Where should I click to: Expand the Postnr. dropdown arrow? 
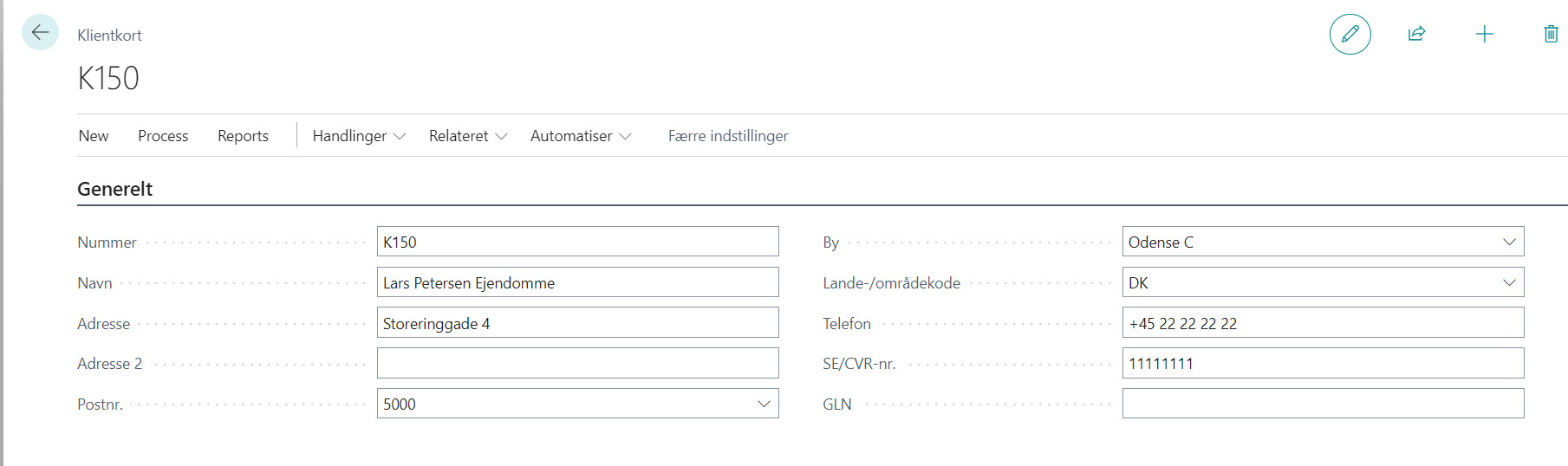[764, 404]
